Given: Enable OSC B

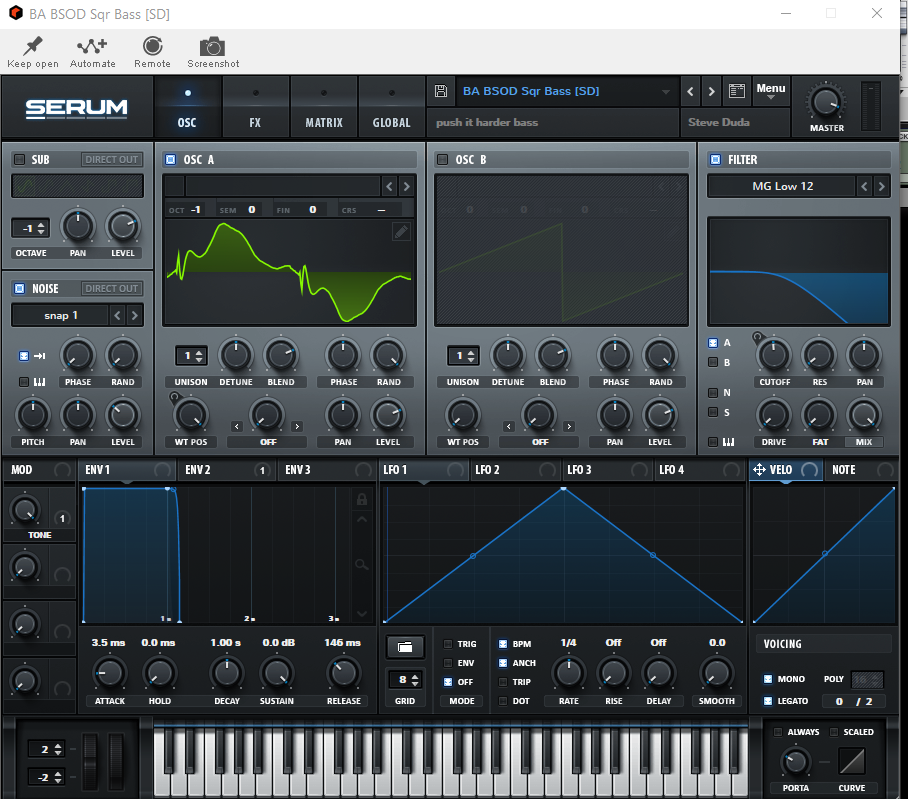Looking at the screenshot, I should pyautogui.click(x=442, y=159).
